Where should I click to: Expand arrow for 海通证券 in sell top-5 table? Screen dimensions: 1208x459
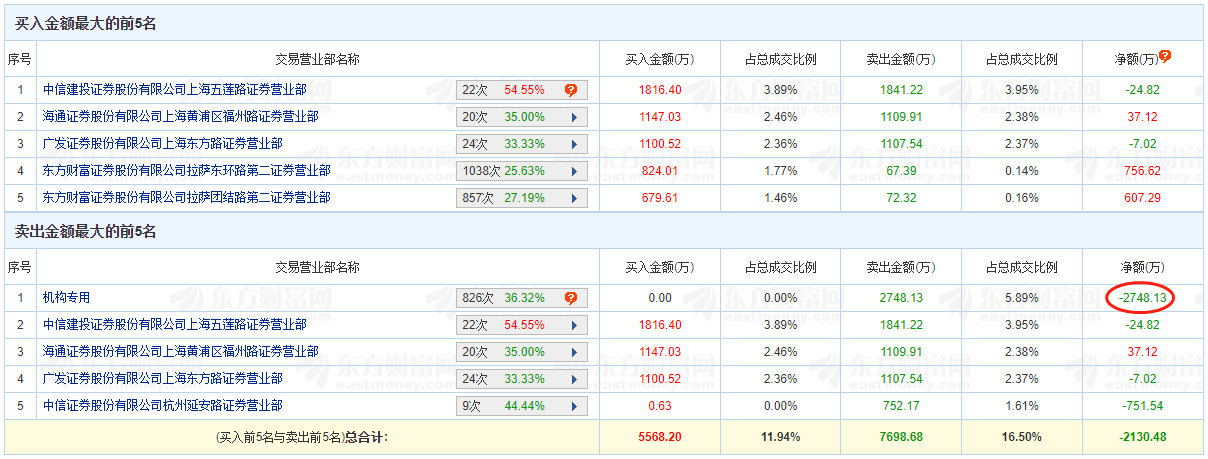point(574,352)
